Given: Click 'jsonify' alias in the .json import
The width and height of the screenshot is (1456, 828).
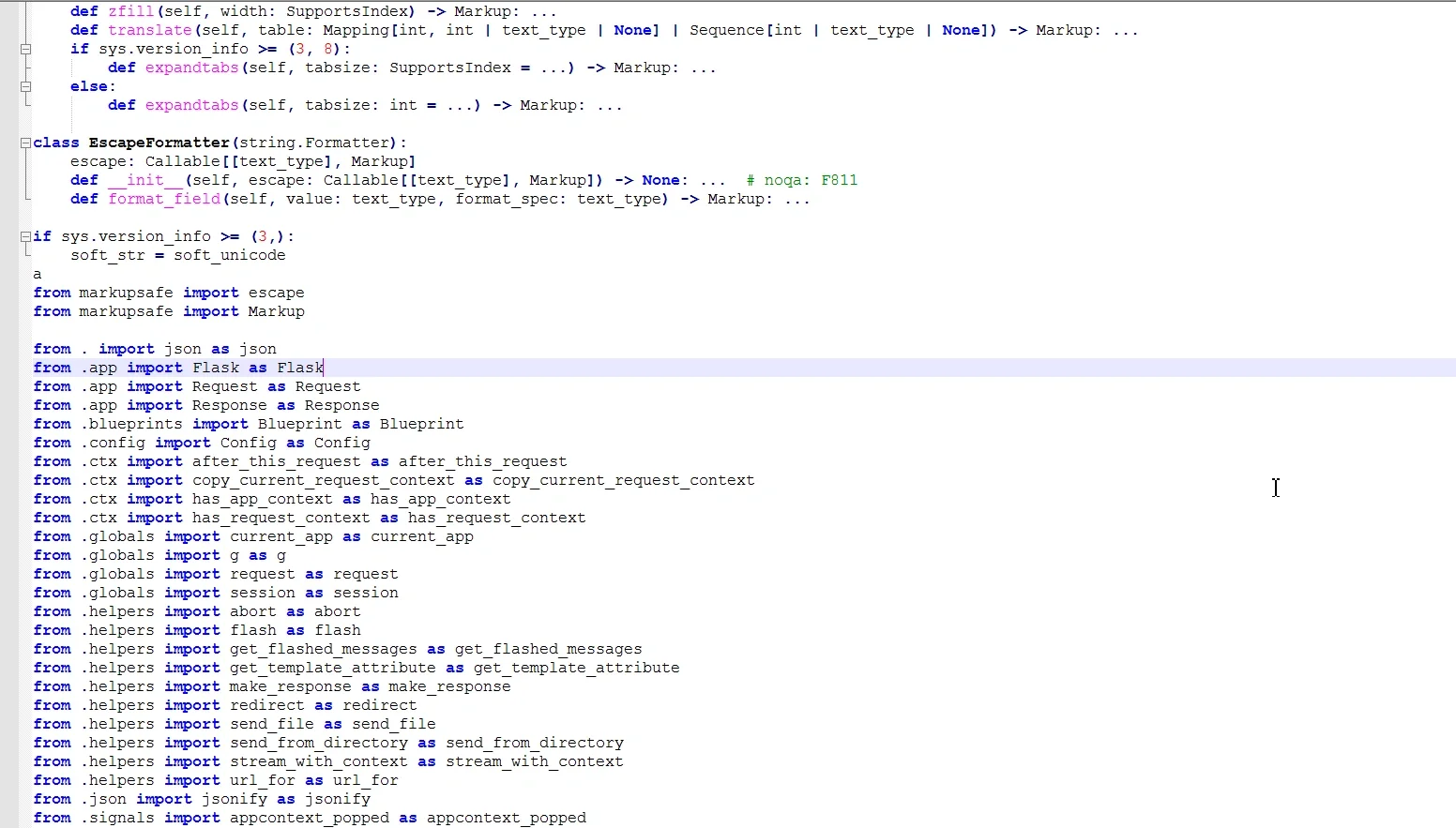Looking at the screenshot, I should 337,799.
